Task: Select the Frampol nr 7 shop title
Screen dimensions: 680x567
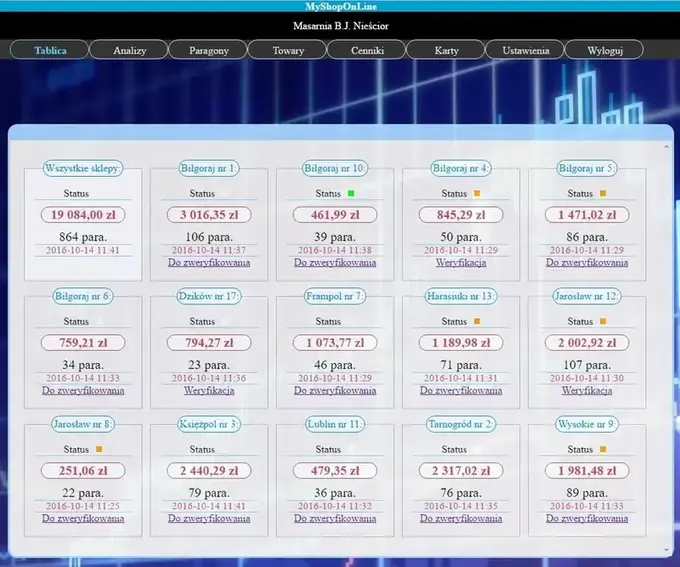Action: pyautogui.click(x=335, y=296)
